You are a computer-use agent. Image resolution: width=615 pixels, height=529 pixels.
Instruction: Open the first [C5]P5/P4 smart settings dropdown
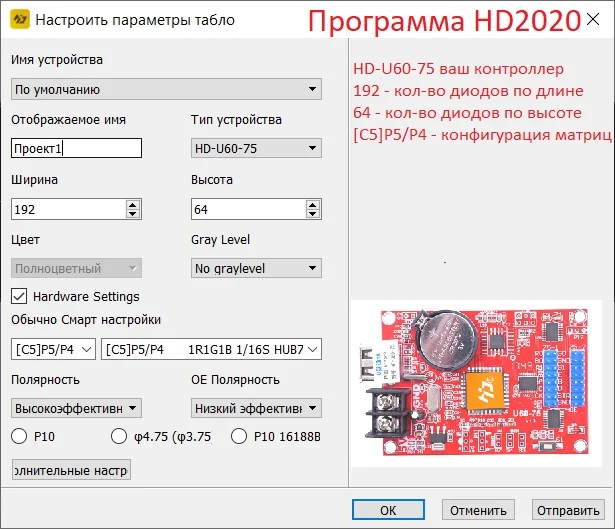click(x=53, y=349)
